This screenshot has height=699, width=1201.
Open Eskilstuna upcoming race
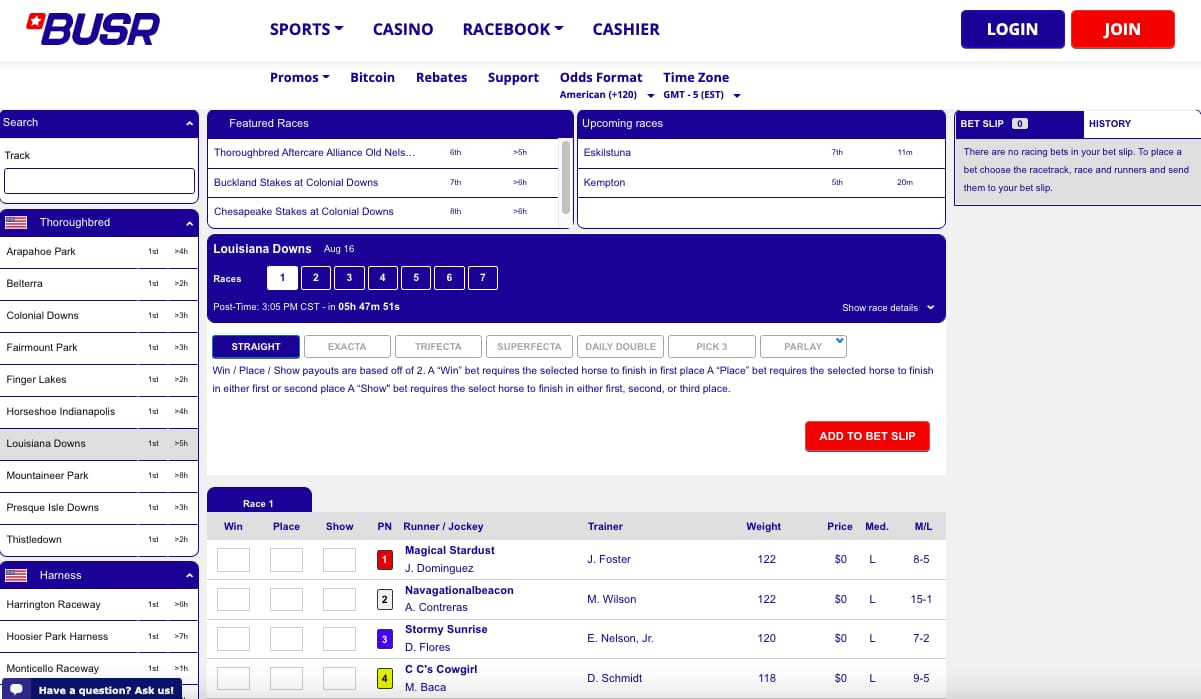pyautogui.click(x=761, y=153)
